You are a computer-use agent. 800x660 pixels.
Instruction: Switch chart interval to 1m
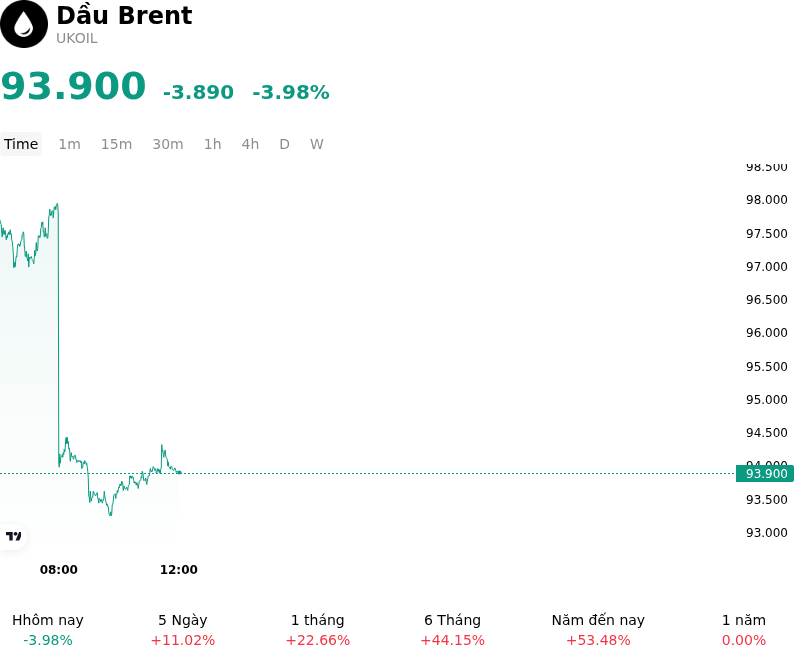pyautogui.click(x=69, y=144)
